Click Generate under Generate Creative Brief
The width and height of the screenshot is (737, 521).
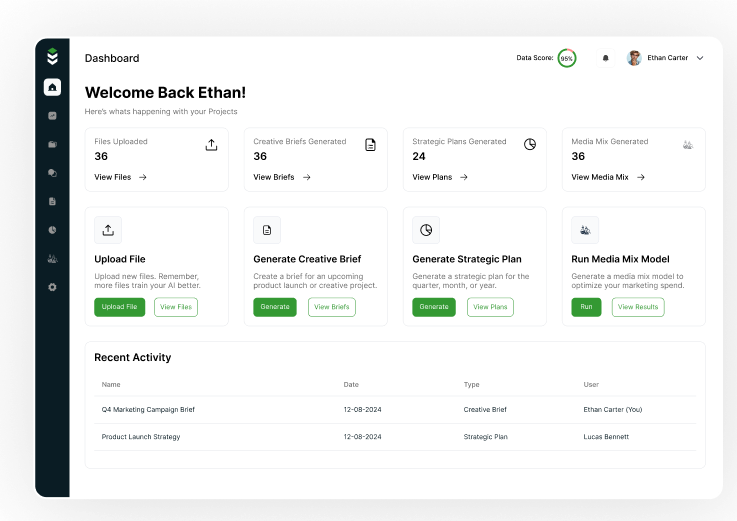tap(275, 307)
